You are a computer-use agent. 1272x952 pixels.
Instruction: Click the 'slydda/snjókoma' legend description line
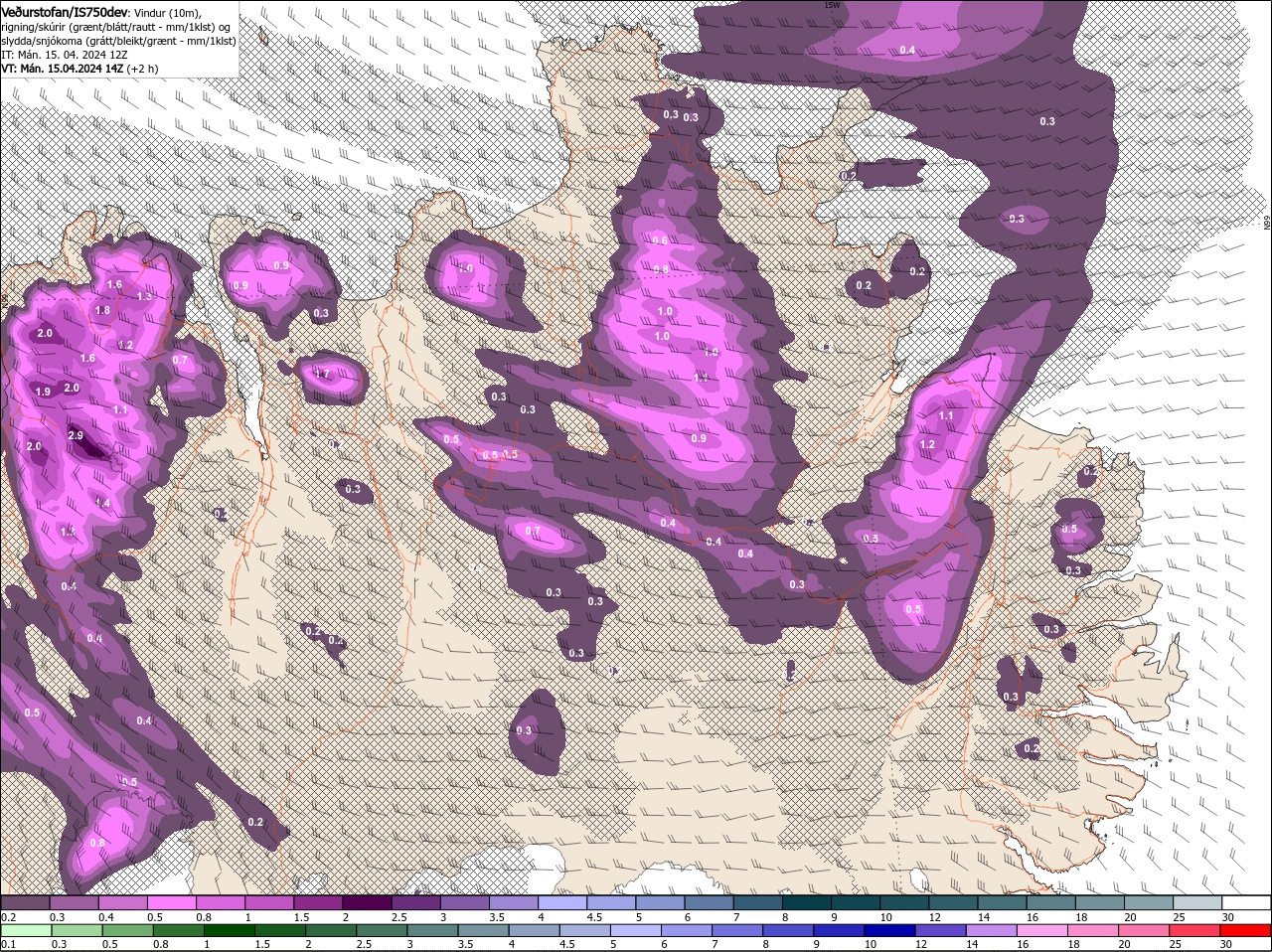pos(118,41)
